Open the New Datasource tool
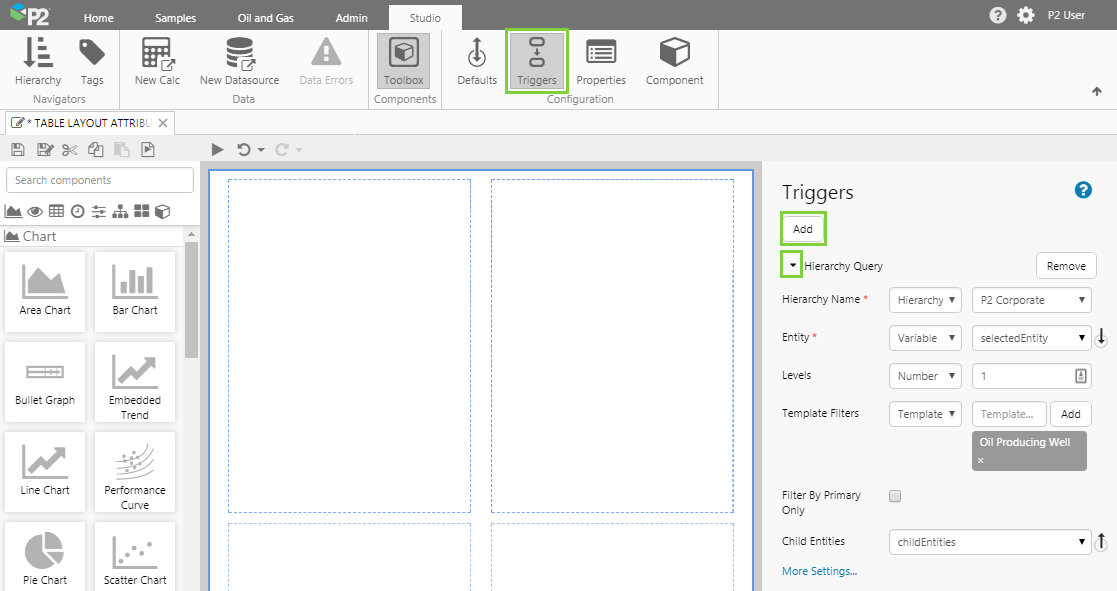This screenshot has height=591, width=1117. 239,62
